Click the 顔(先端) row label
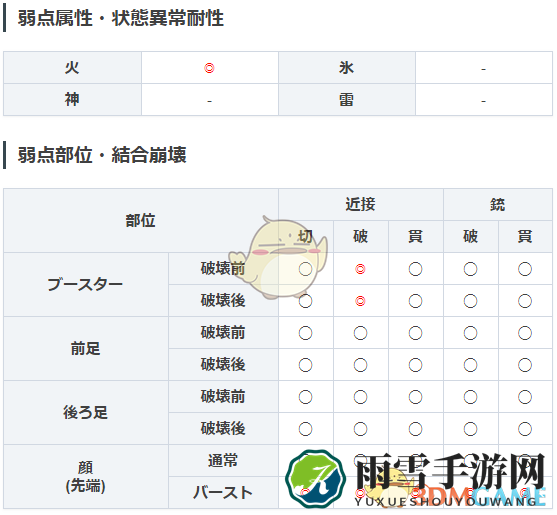The height and width of the screenshot is (515, 557). [x=86, y=477]
